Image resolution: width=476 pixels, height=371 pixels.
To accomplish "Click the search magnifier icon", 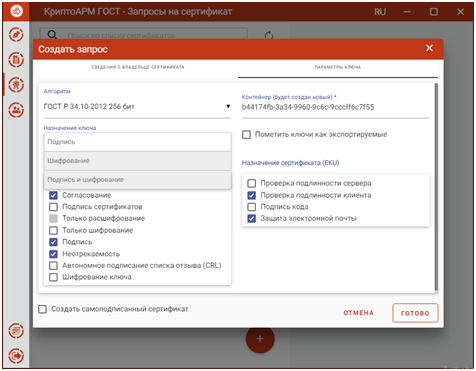I will [52, 35].
